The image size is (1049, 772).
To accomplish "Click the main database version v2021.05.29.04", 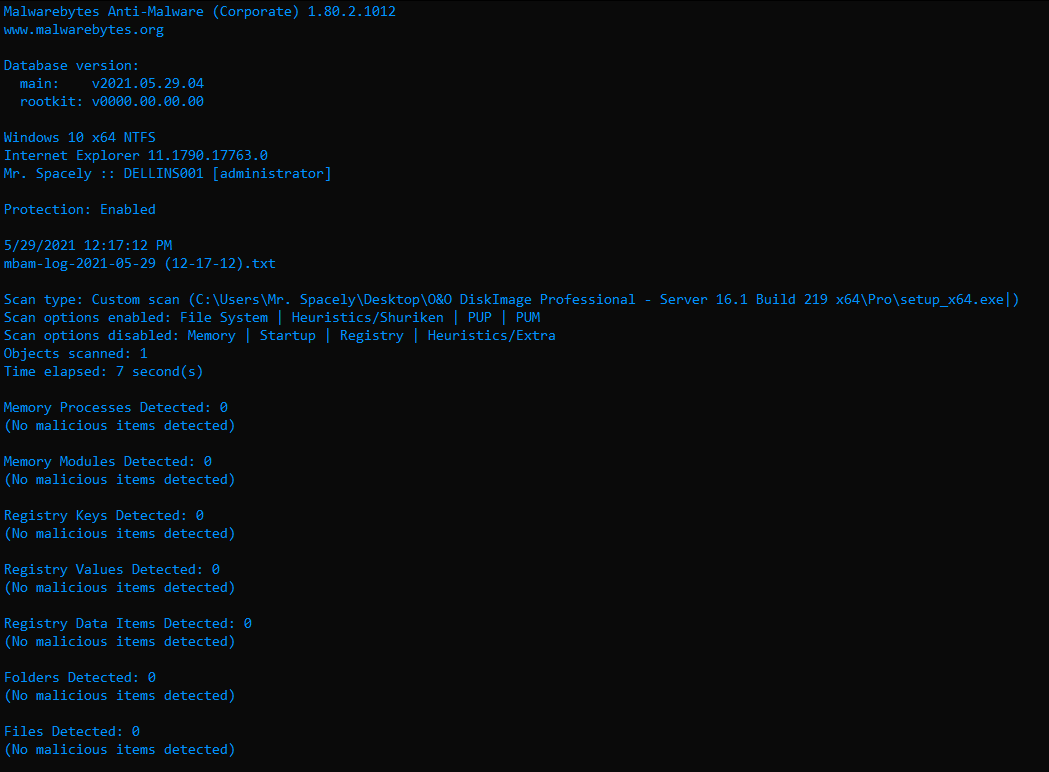I will pyautogui.click(x=148, y=84).
